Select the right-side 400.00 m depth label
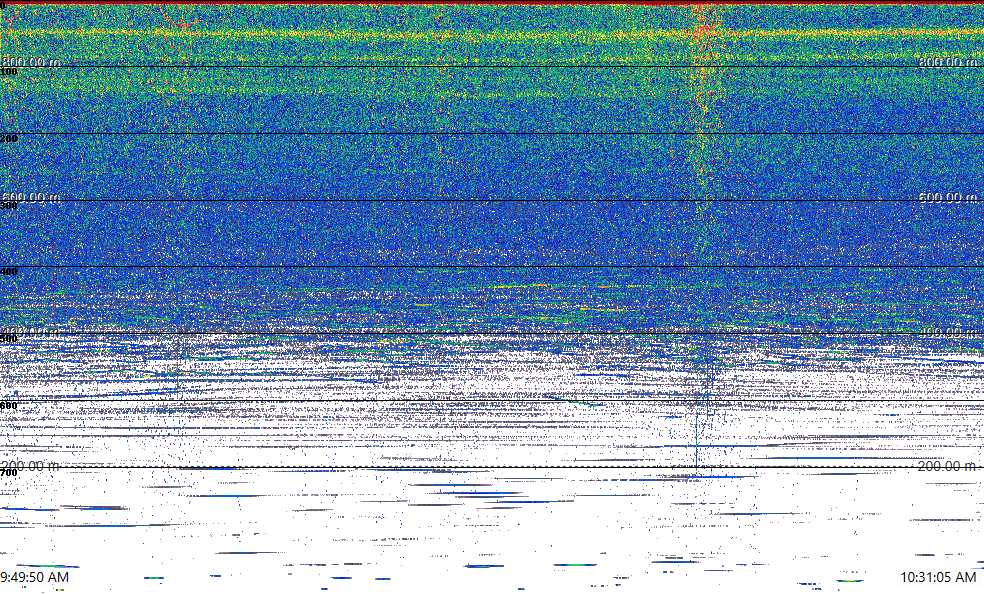 (x=948, y=332)
